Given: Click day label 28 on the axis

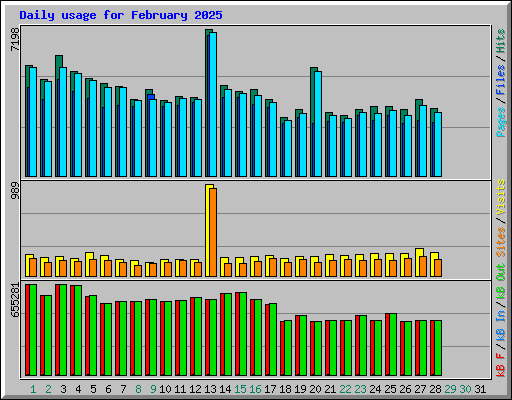Looking at the screenshot, I should [435, 389].
